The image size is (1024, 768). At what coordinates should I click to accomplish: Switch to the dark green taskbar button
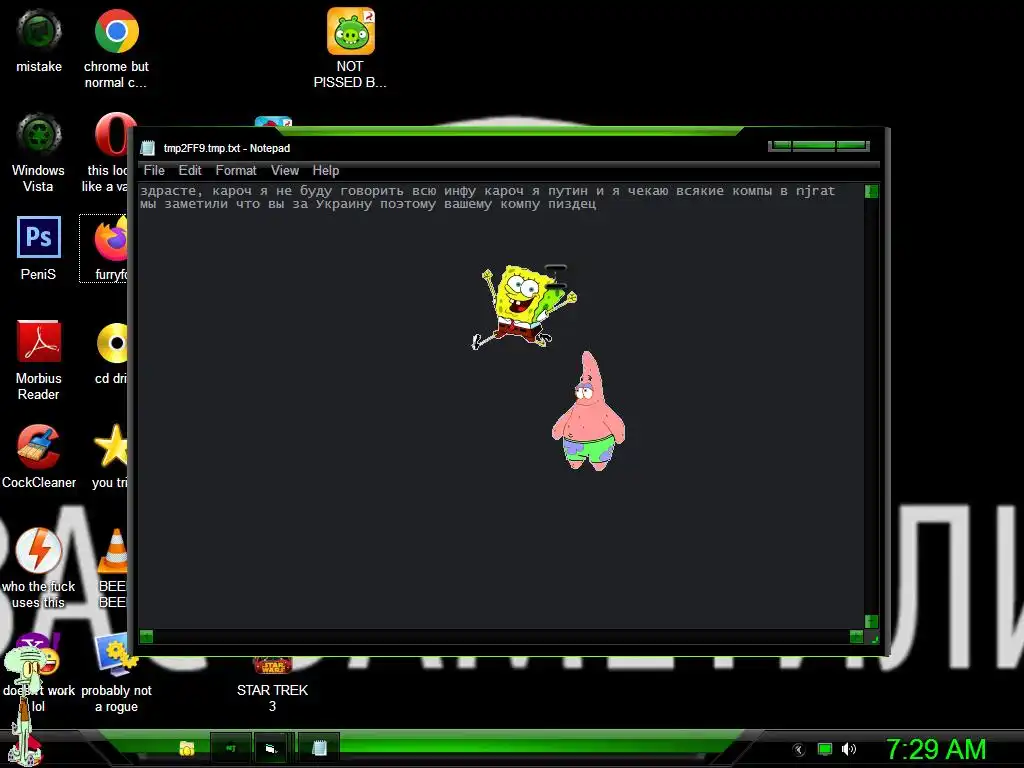(231, 748)
